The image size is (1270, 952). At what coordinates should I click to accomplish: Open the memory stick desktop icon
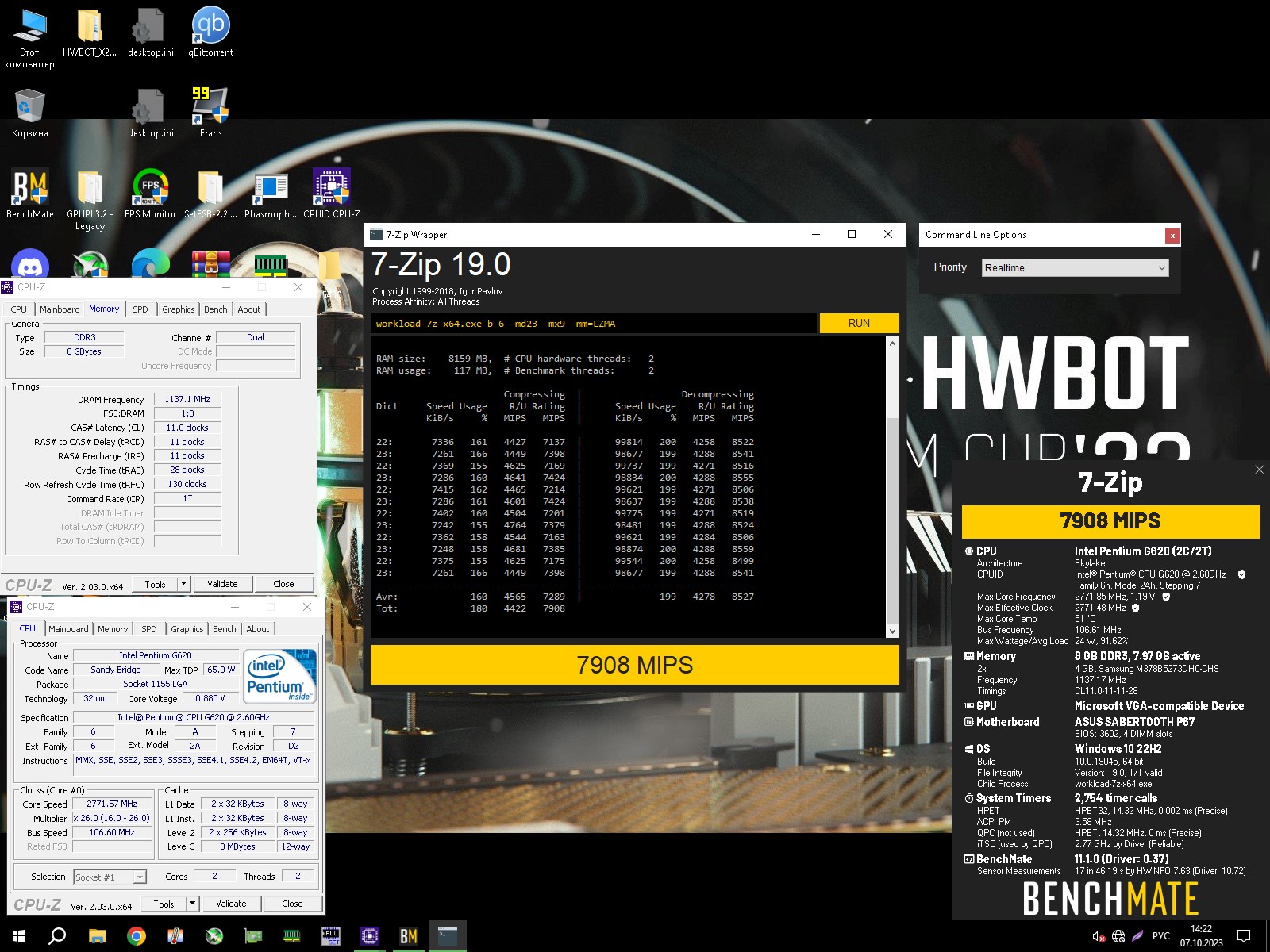pos(271,264)
